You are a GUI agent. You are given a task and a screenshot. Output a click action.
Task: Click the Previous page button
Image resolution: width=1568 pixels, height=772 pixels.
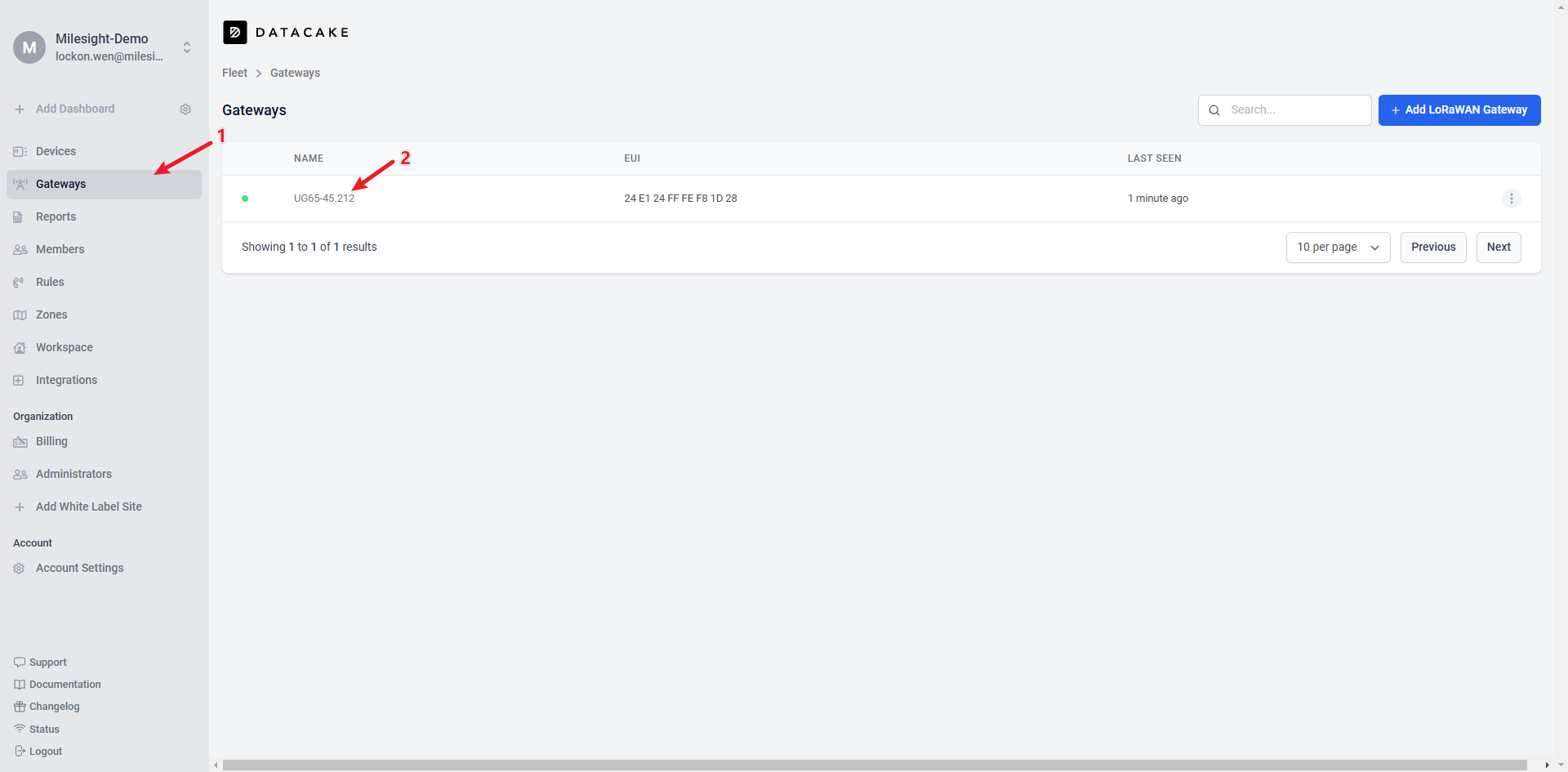[x=1433, y=248]
